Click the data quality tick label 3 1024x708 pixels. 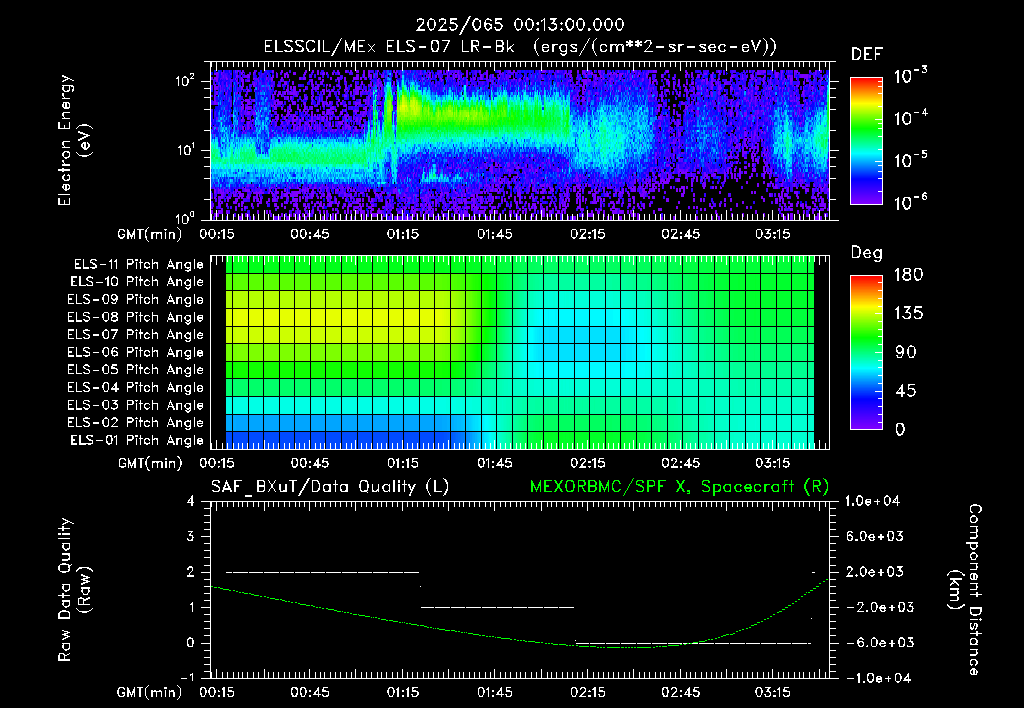point(191,536)
